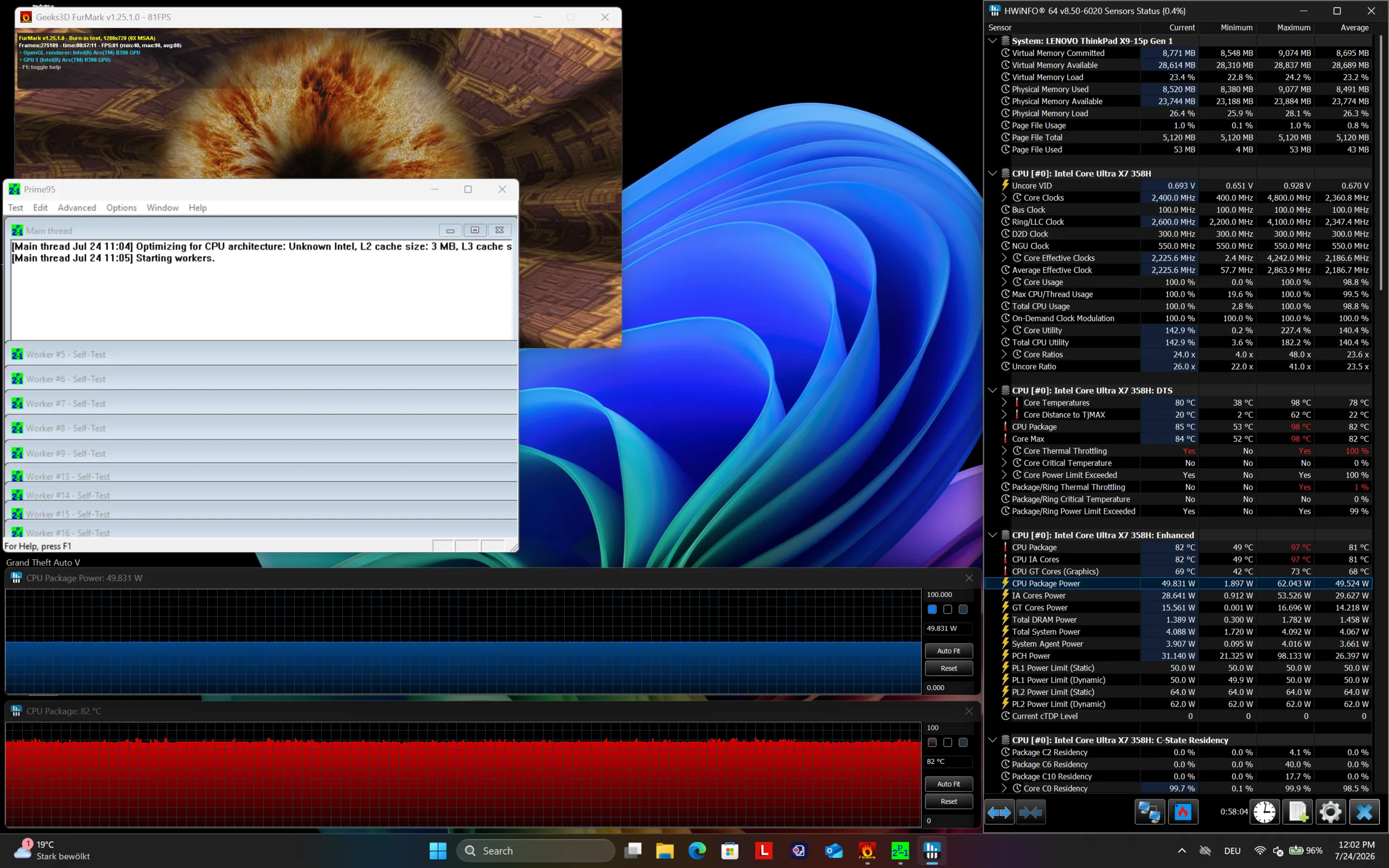Click Reset in the CPU Package Power graph
The image size is (1389, 868).
(949, 668)
